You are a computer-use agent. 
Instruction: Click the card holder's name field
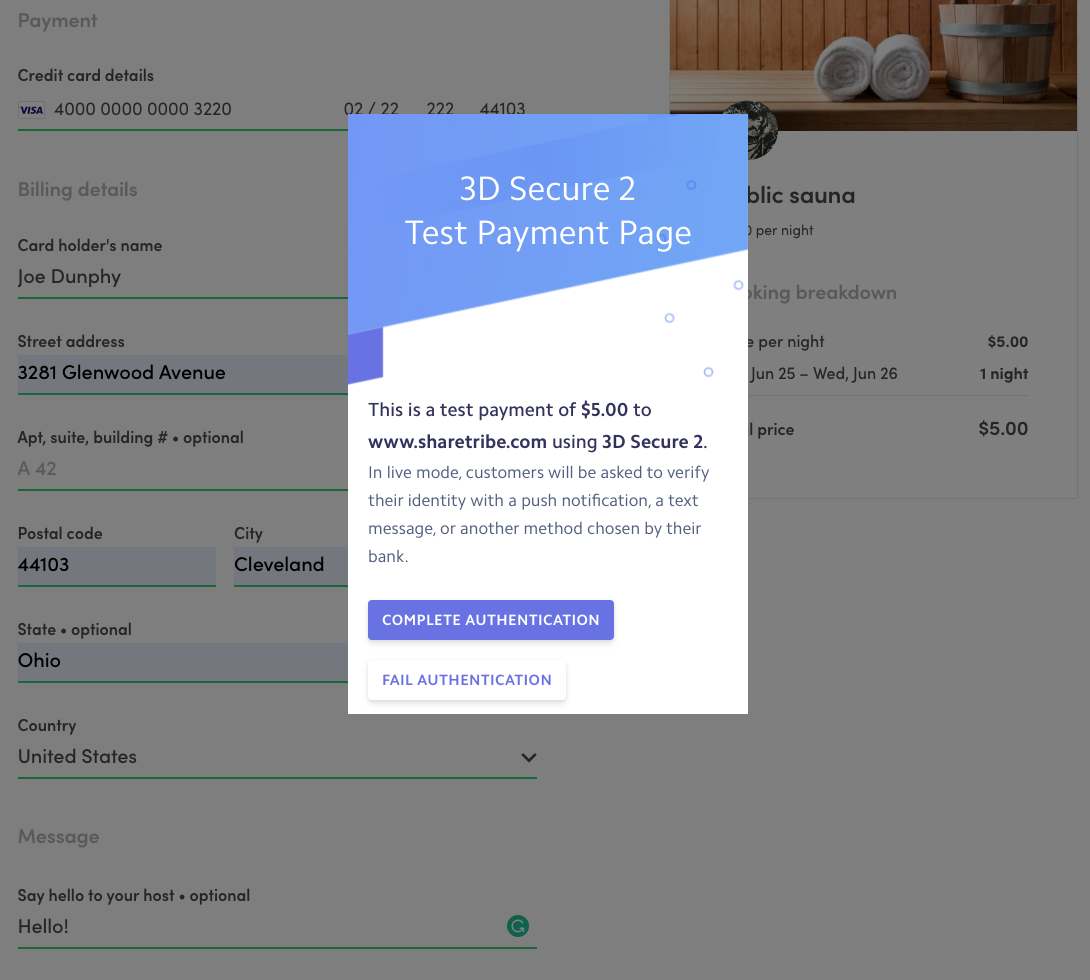click(x=180, y=277)
